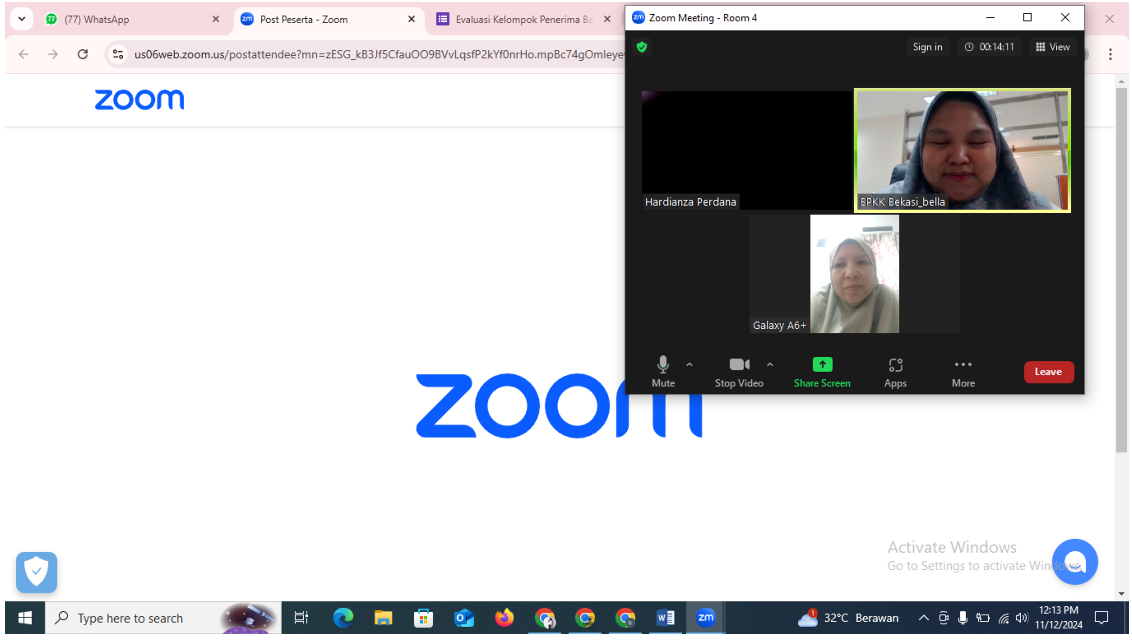Viewport: 1132px width, 644px height.
Task: Open the blue chat bubble widget
Action: click(1074, 562)
